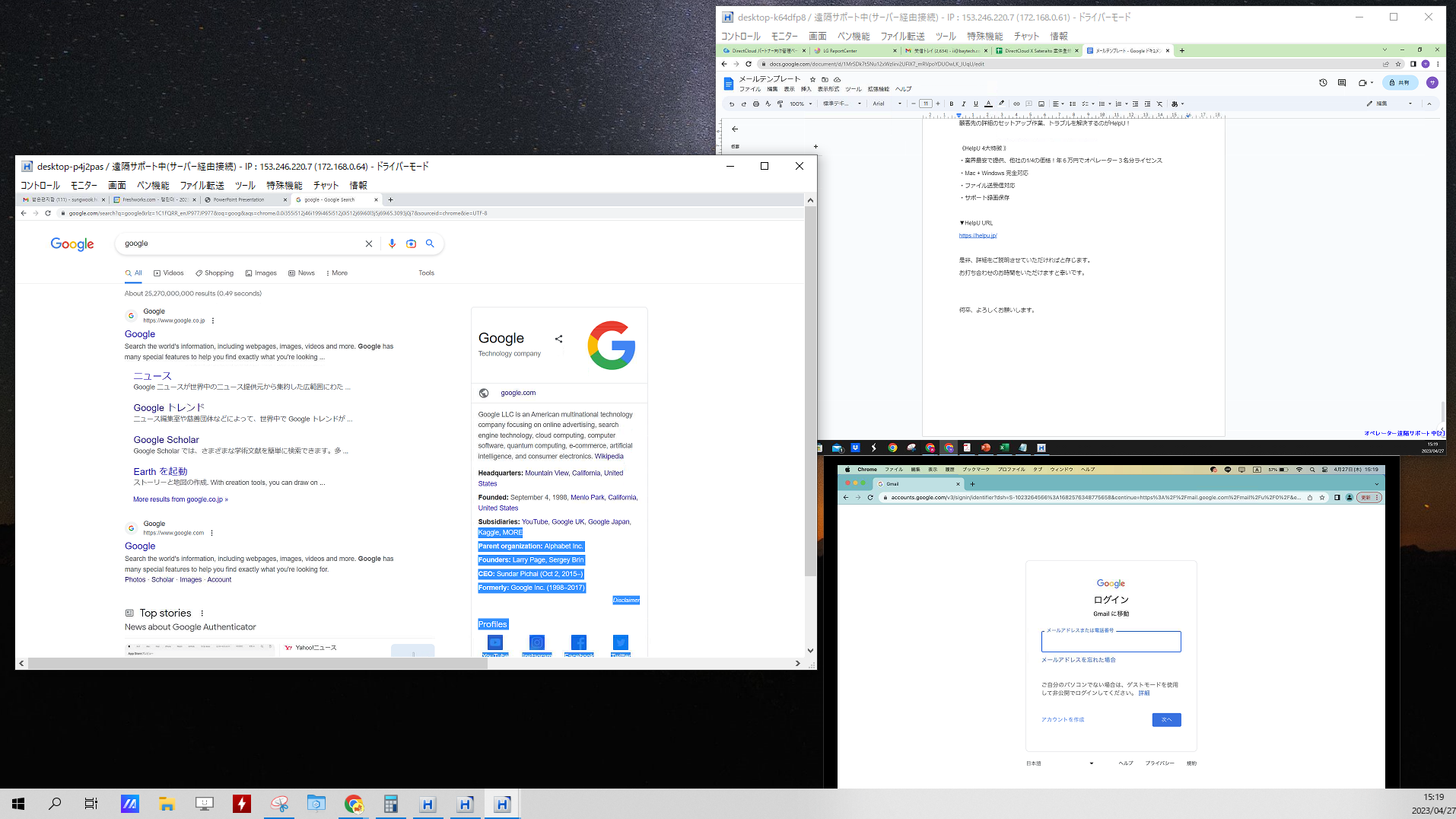Image resolution: width=1456 pixels, height=819 pixels.
Task: Open the Excel icon in the remote taskbar
Action: click(1004, 448)
